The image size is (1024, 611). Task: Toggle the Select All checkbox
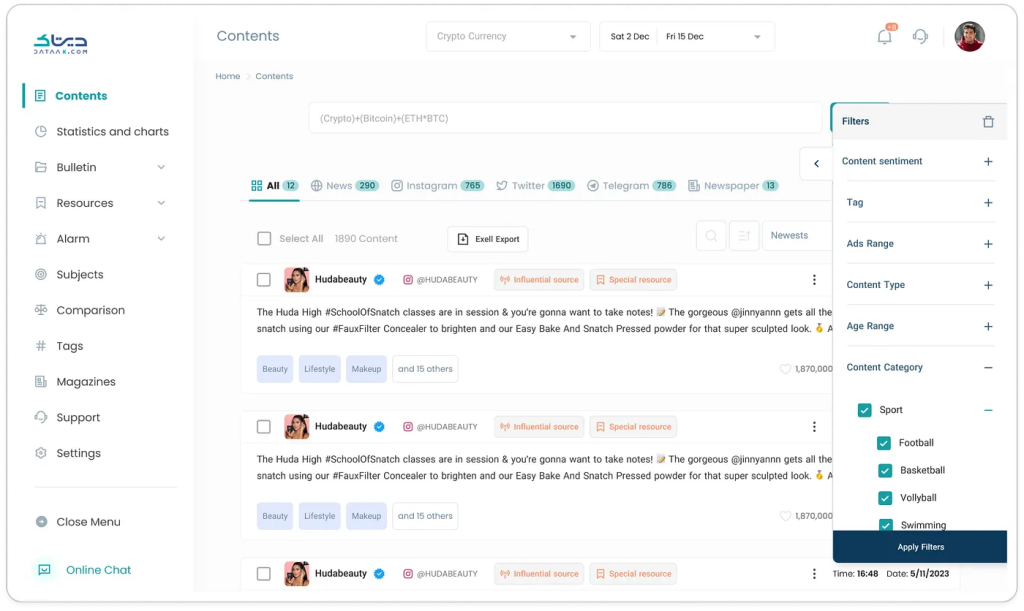tap(264, 239)
